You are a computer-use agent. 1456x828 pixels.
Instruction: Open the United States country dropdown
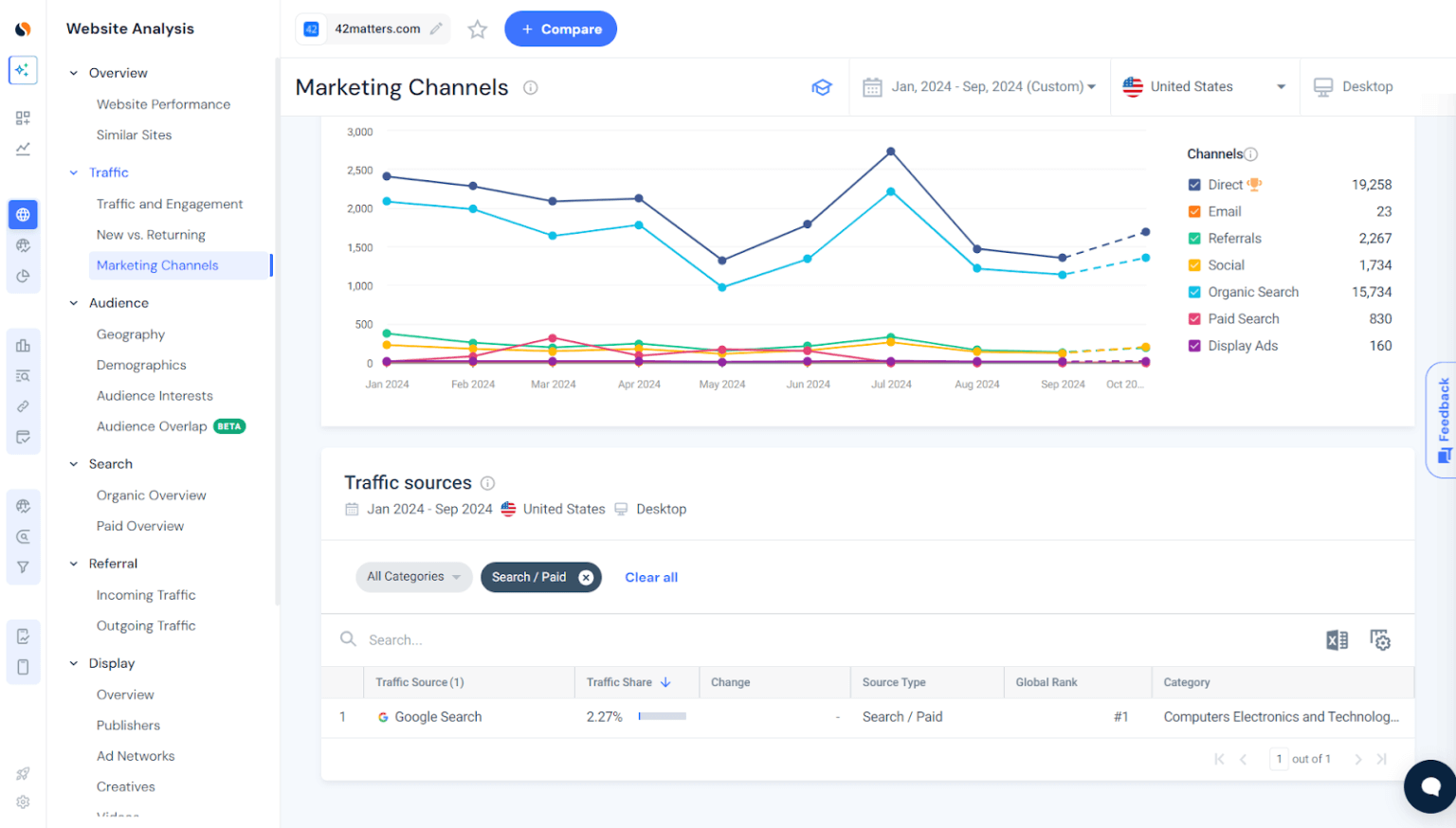pyautogui.click(x=1204, y=86)
